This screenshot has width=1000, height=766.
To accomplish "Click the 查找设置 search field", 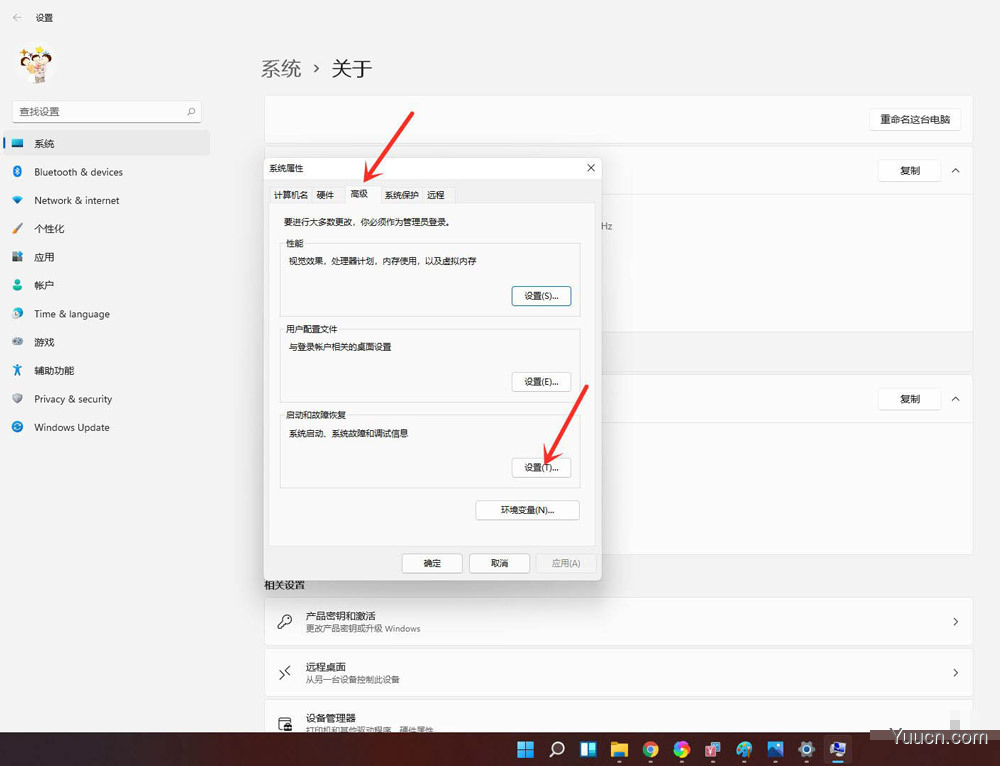I will (x=107, y=112).
